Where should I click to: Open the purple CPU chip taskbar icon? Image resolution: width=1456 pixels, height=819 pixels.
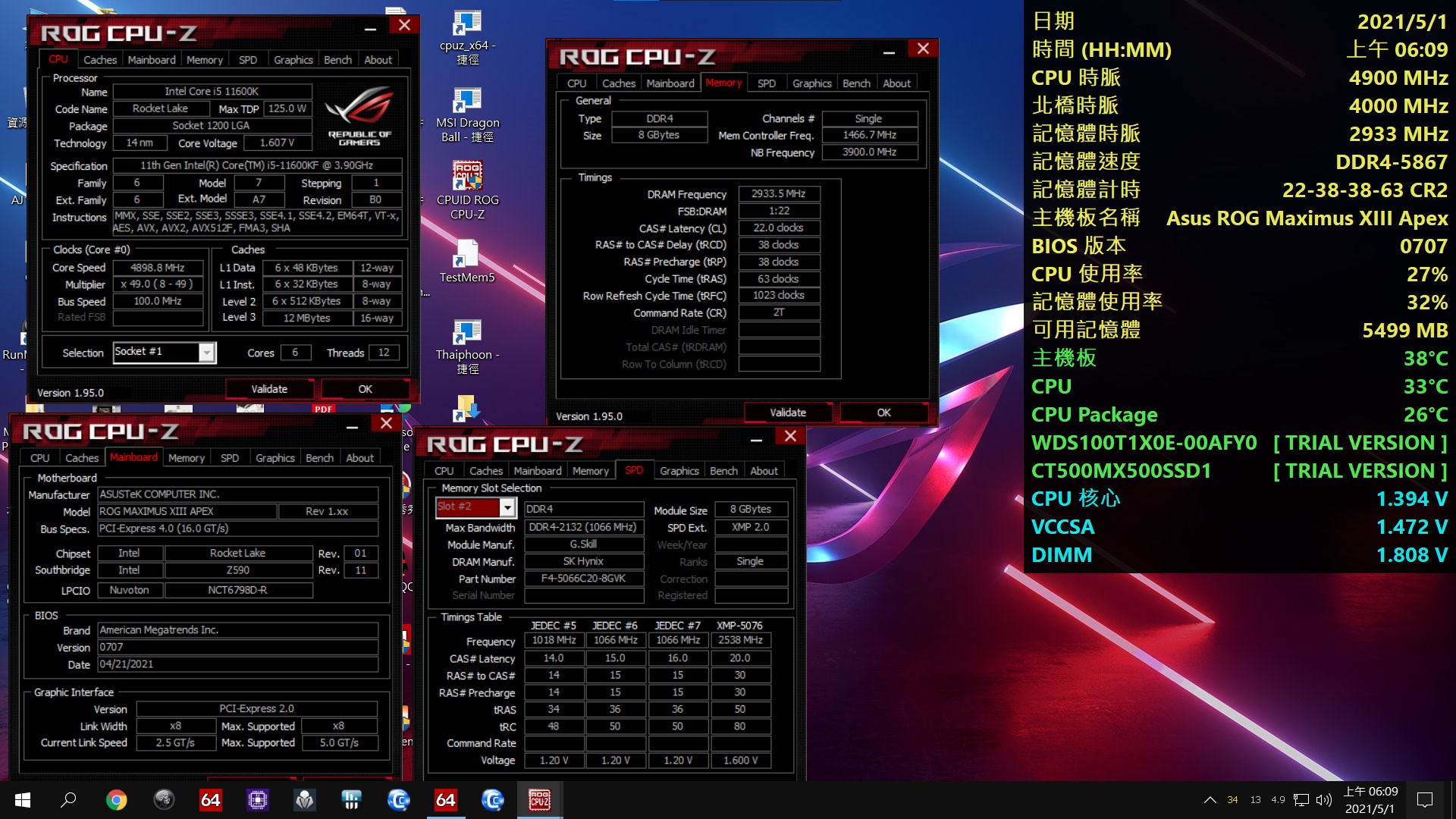coord(257,800)
